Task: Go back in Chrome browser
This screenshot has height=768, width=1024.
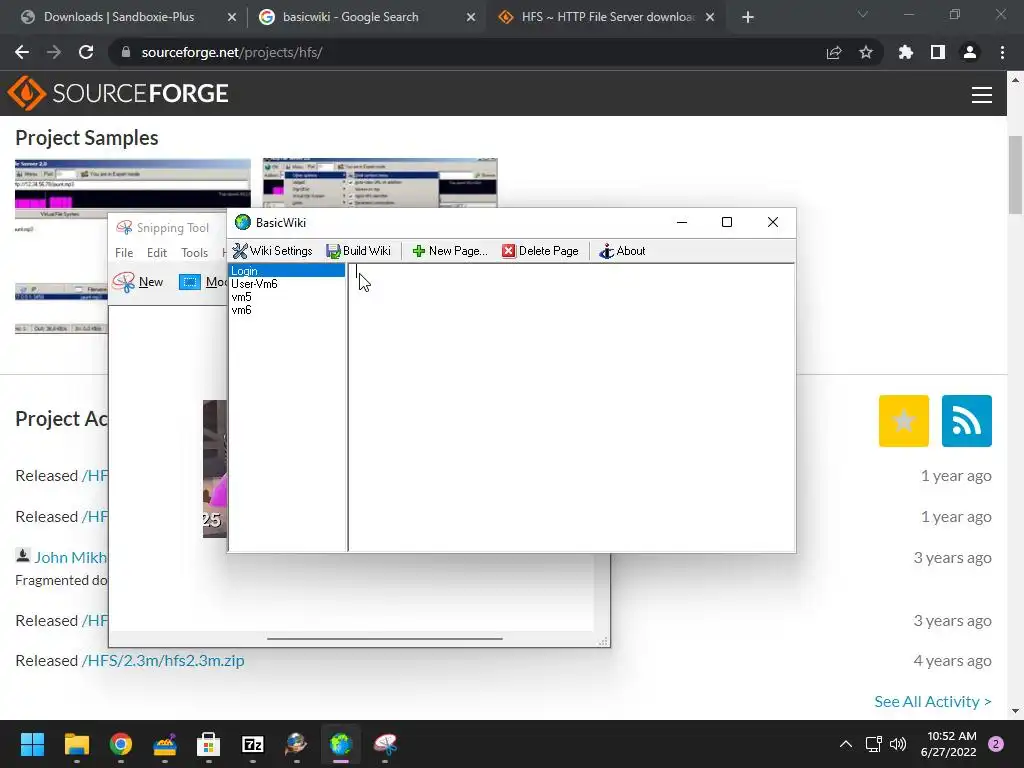Action: click(22, 52)
